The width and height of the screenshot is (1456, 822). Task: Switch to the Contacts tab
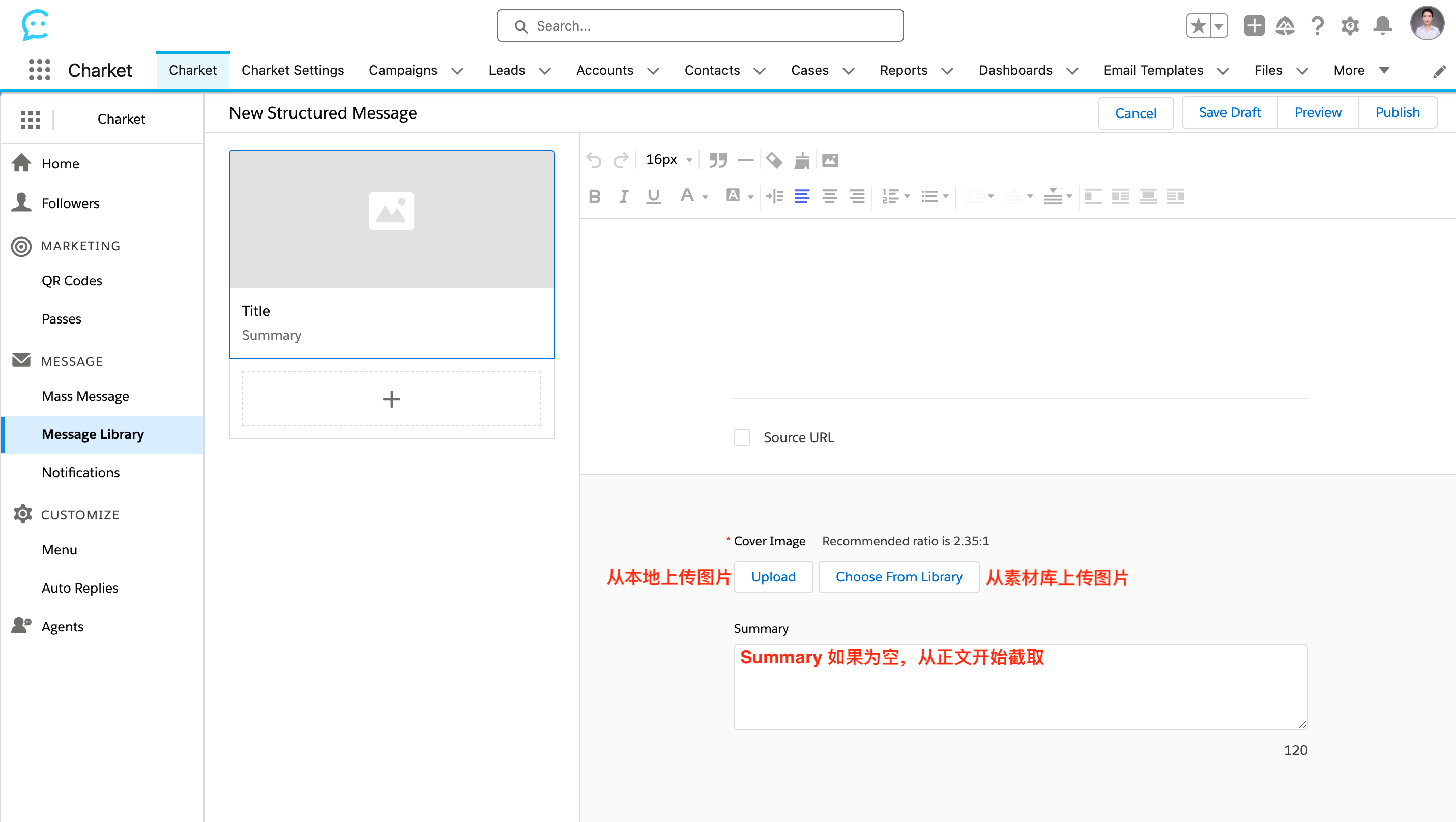click(x=712, y=70)
